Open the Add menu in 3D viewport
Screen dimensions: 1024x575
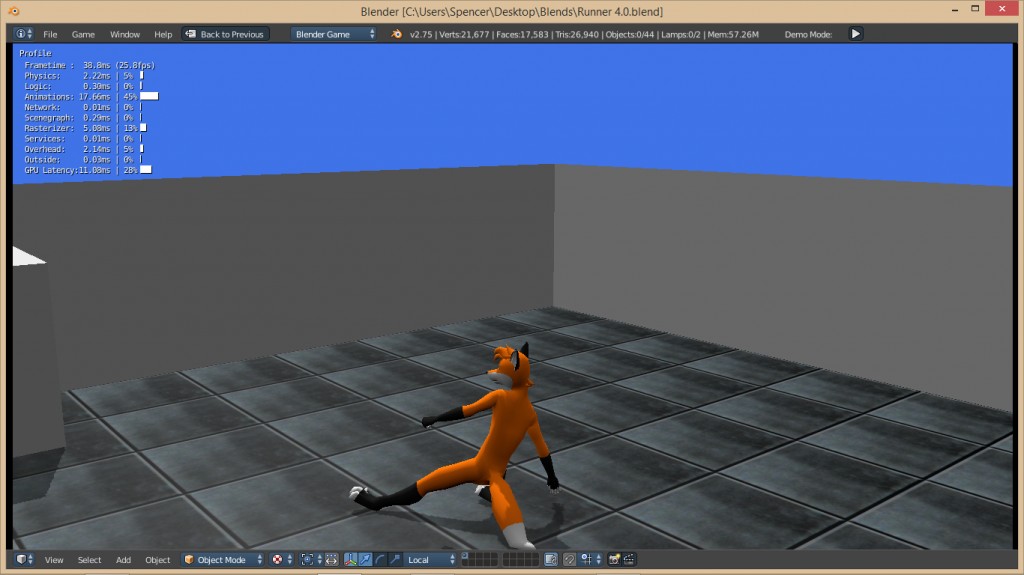click(x=123, y=560)
